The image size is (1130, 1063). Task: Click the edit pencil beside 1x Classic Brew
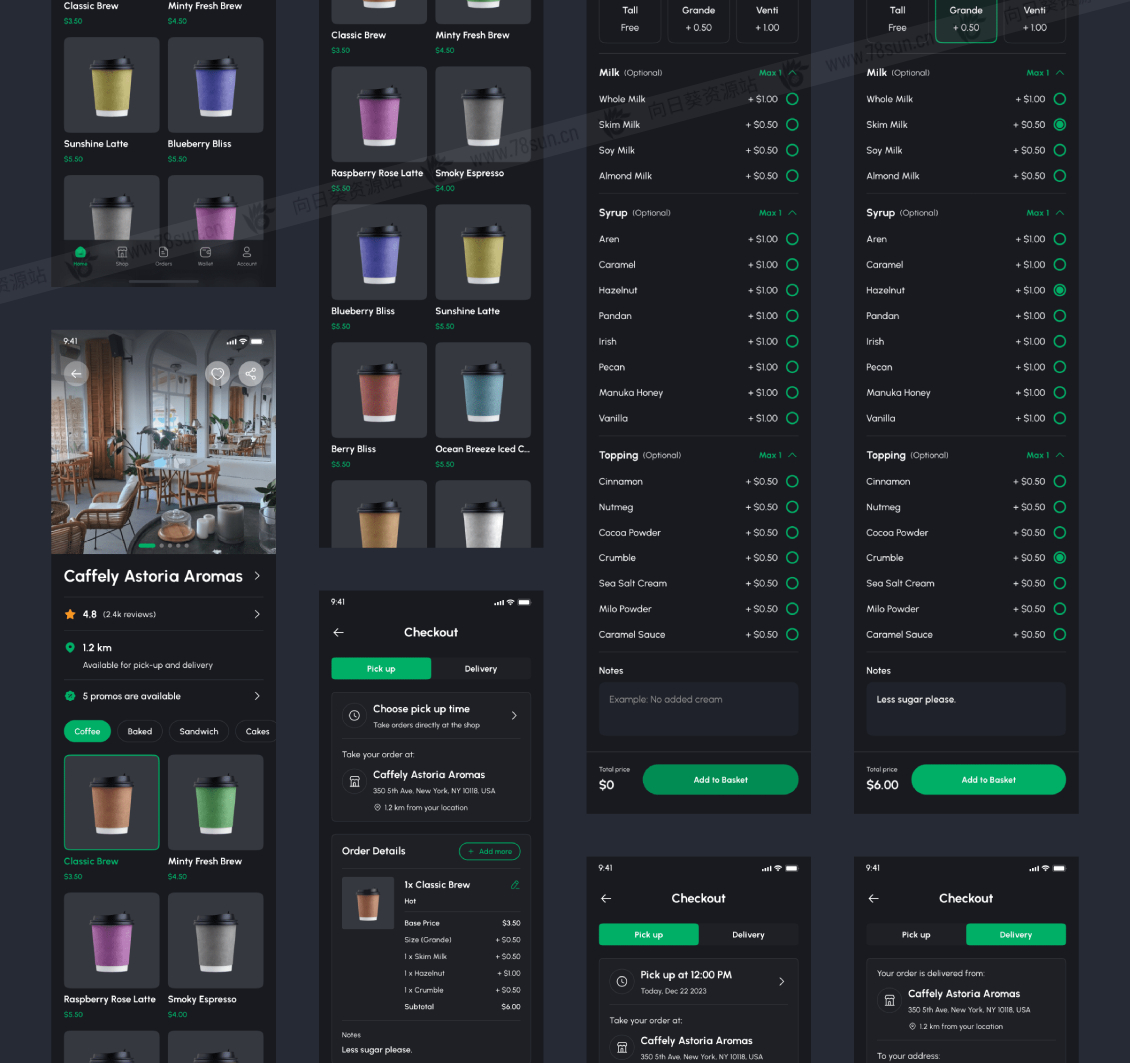coord(515,885)
